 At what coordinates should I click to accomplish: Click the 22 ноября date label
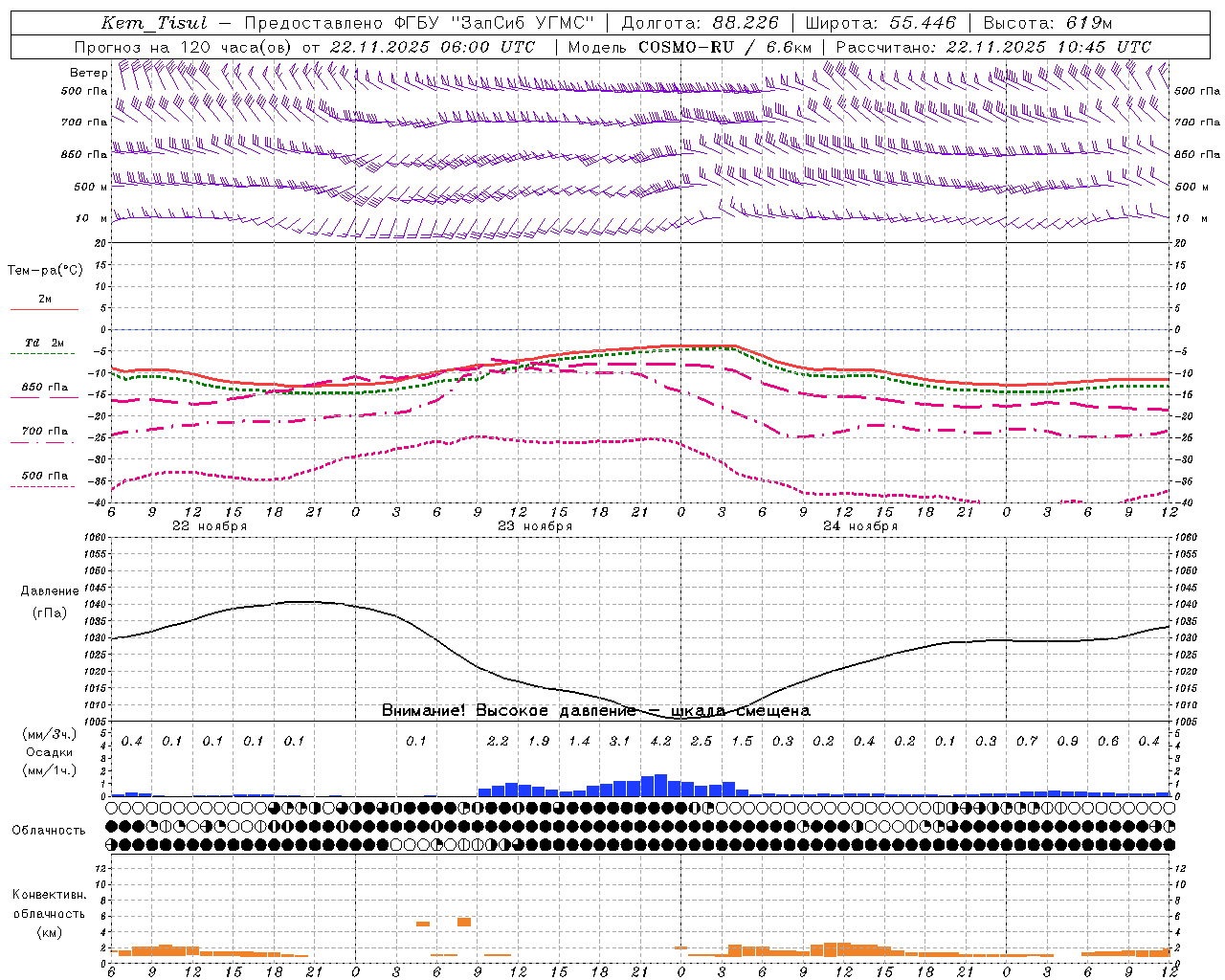coord(210,526)
